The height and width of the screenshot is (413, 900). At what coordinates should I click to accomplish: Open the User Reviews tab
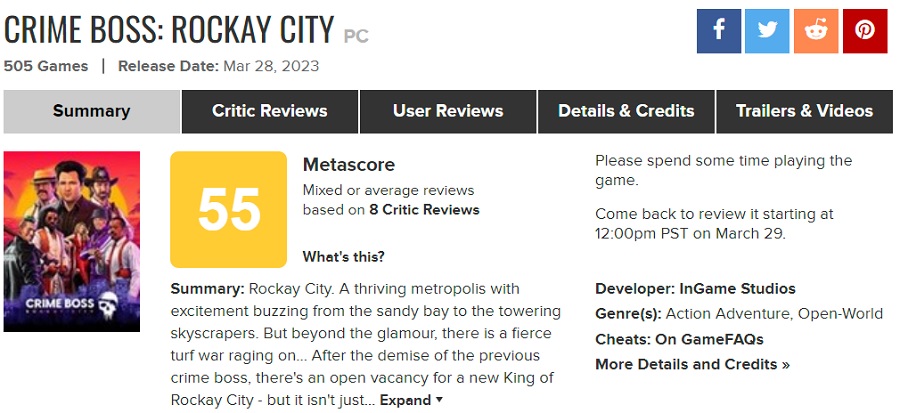coord(448,111)
